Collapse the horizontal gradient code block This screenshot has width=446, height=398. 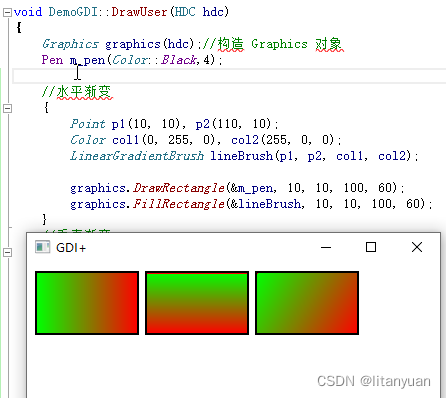7,108
